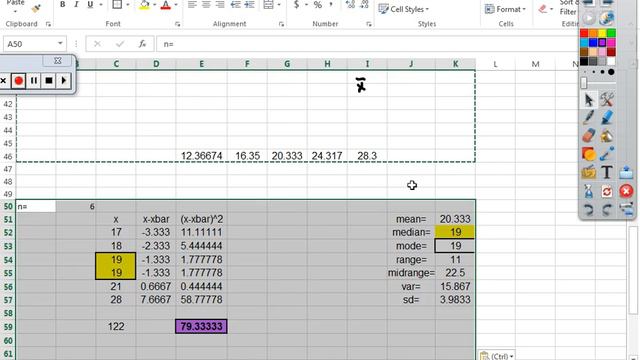Click Decrease Decimal icon
The width and height of the screenshot is (640, 360).
364,4
